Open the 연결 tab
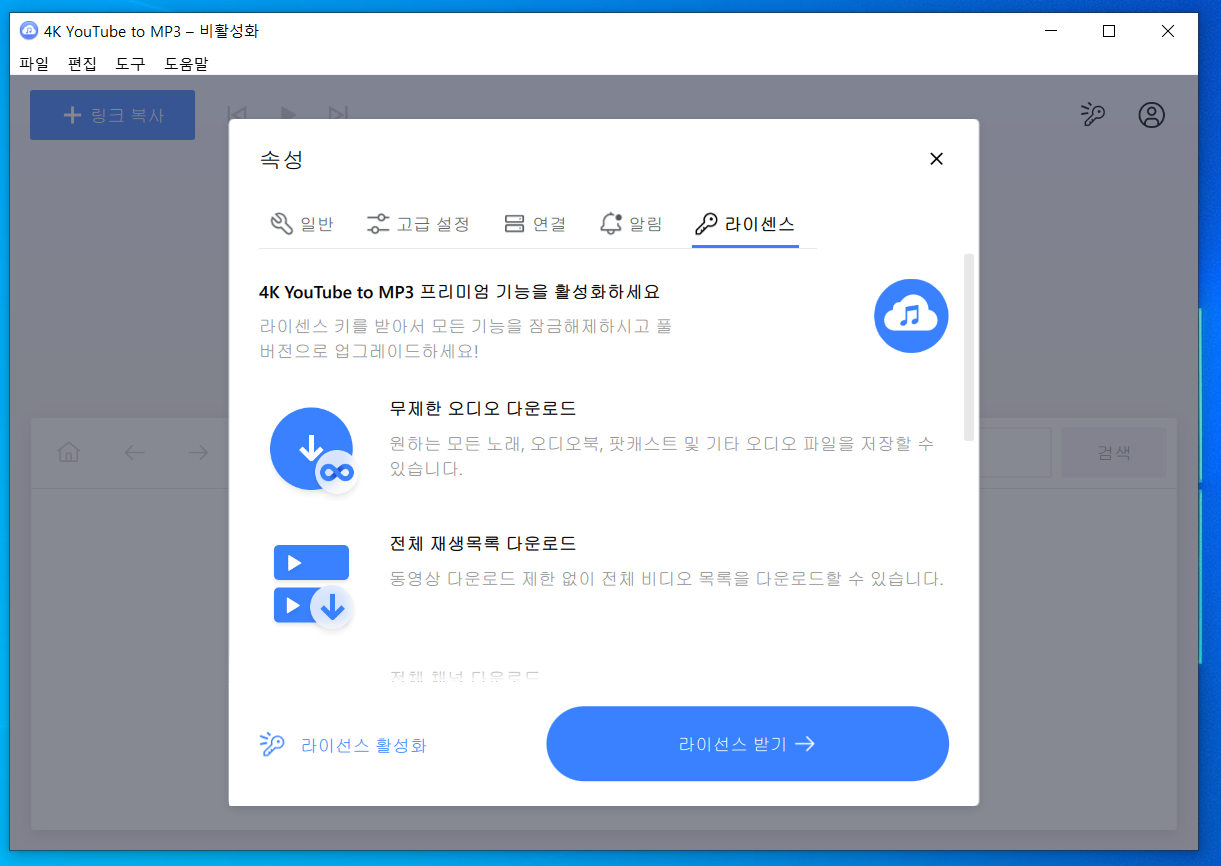This screenshot has height=866, width=1221. [535, 224]
